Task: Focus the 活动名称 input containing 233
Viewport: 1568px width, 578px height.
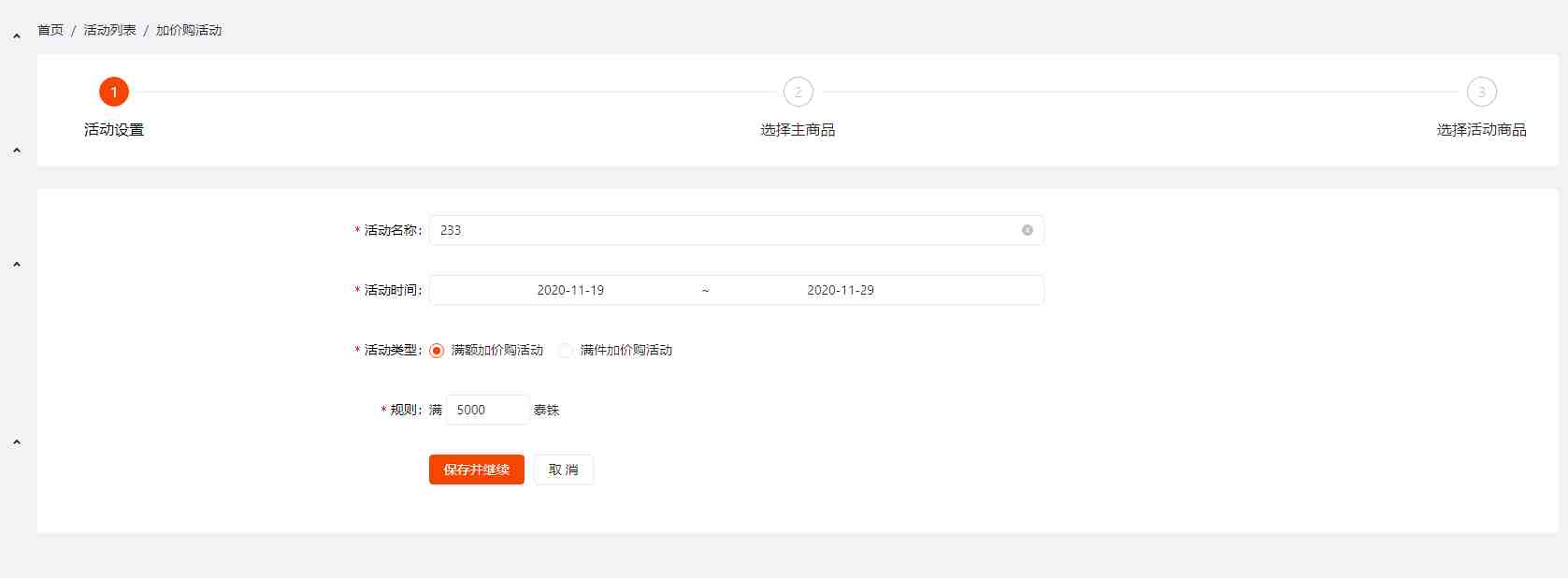Action: [737, 230]
